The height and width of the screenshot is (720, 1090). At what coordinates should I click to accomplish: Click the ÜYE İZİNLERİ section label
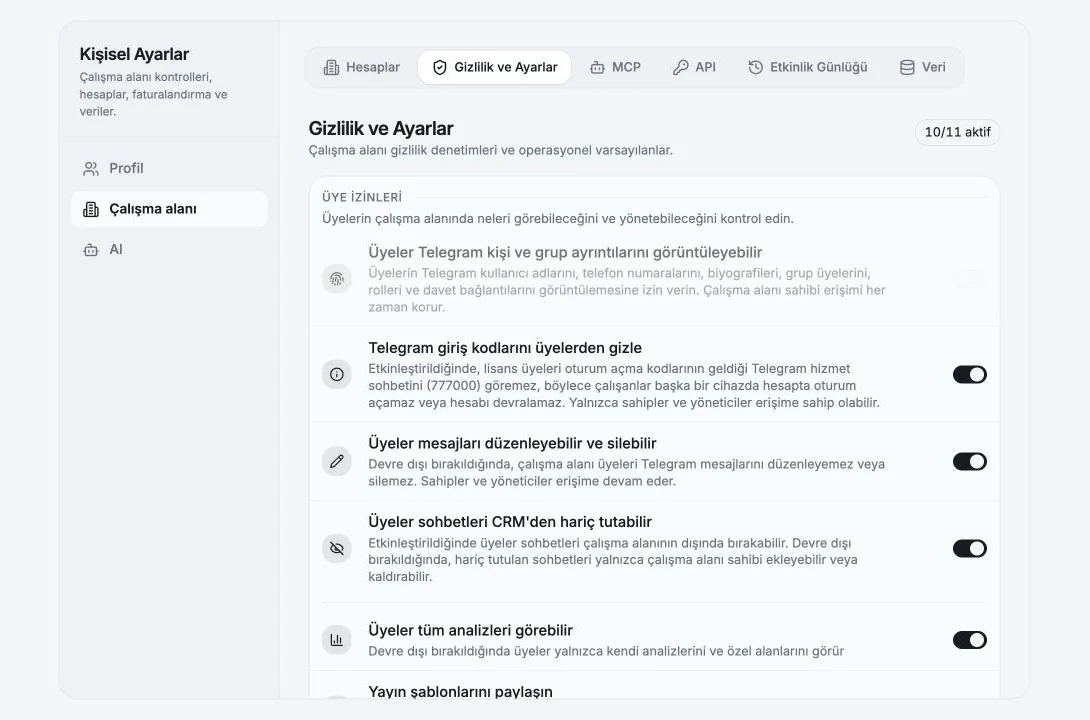point(361,197)
